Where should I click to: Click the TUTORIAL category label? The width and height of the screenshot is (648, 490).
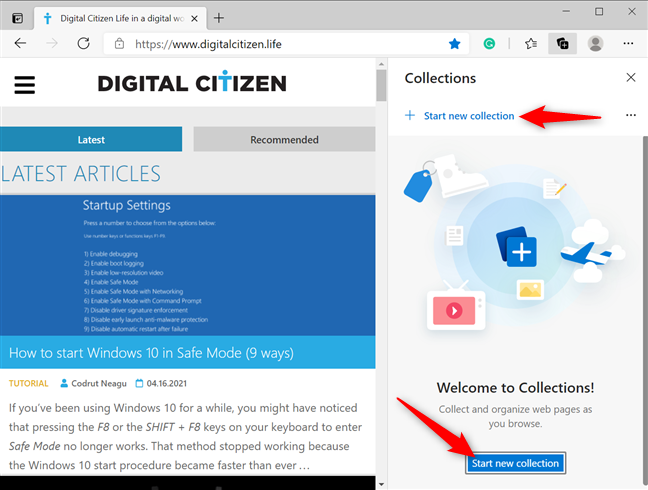(29, 383)
